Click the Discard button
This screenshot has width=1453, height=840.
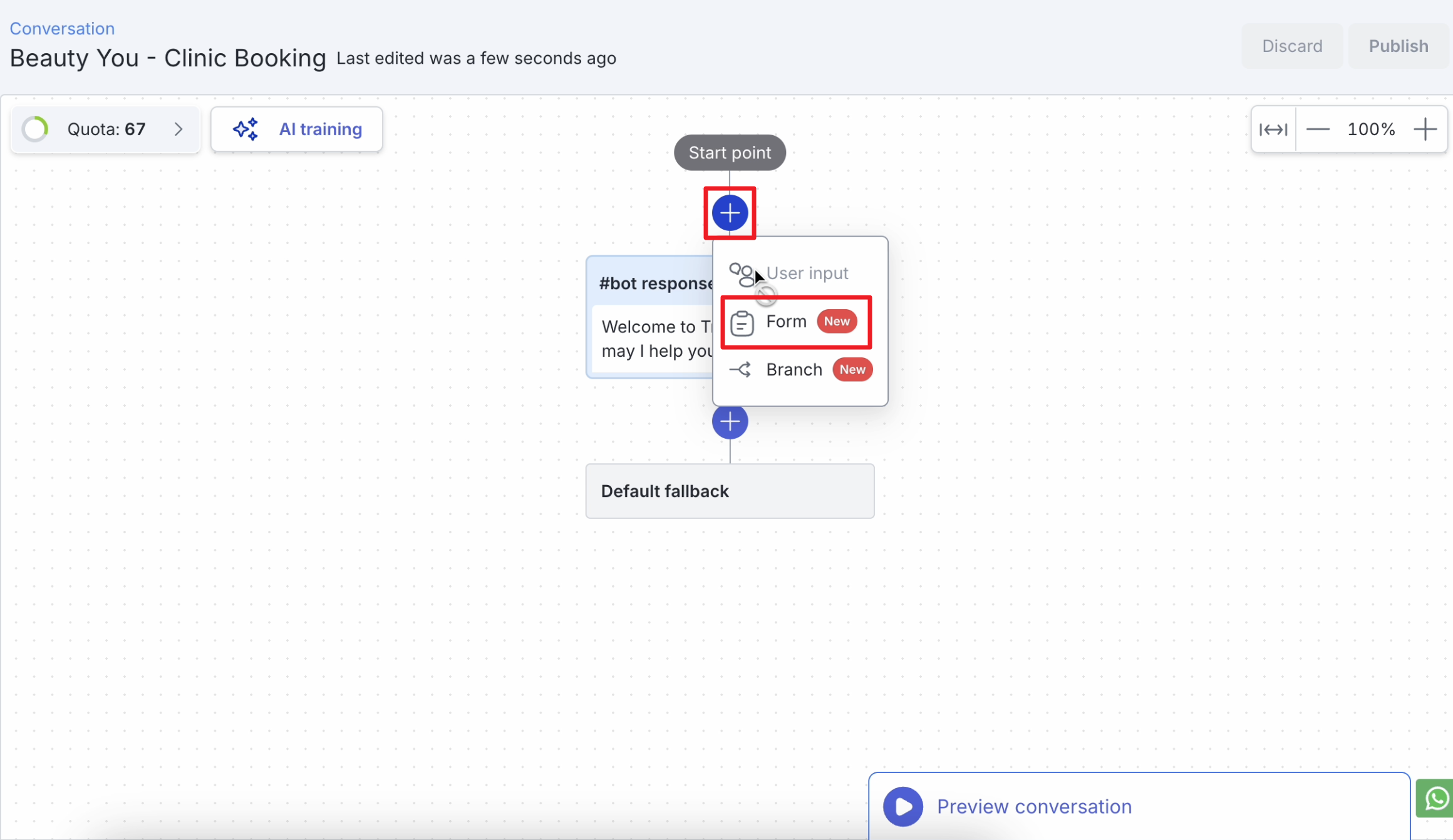(x=1291, y=46)
